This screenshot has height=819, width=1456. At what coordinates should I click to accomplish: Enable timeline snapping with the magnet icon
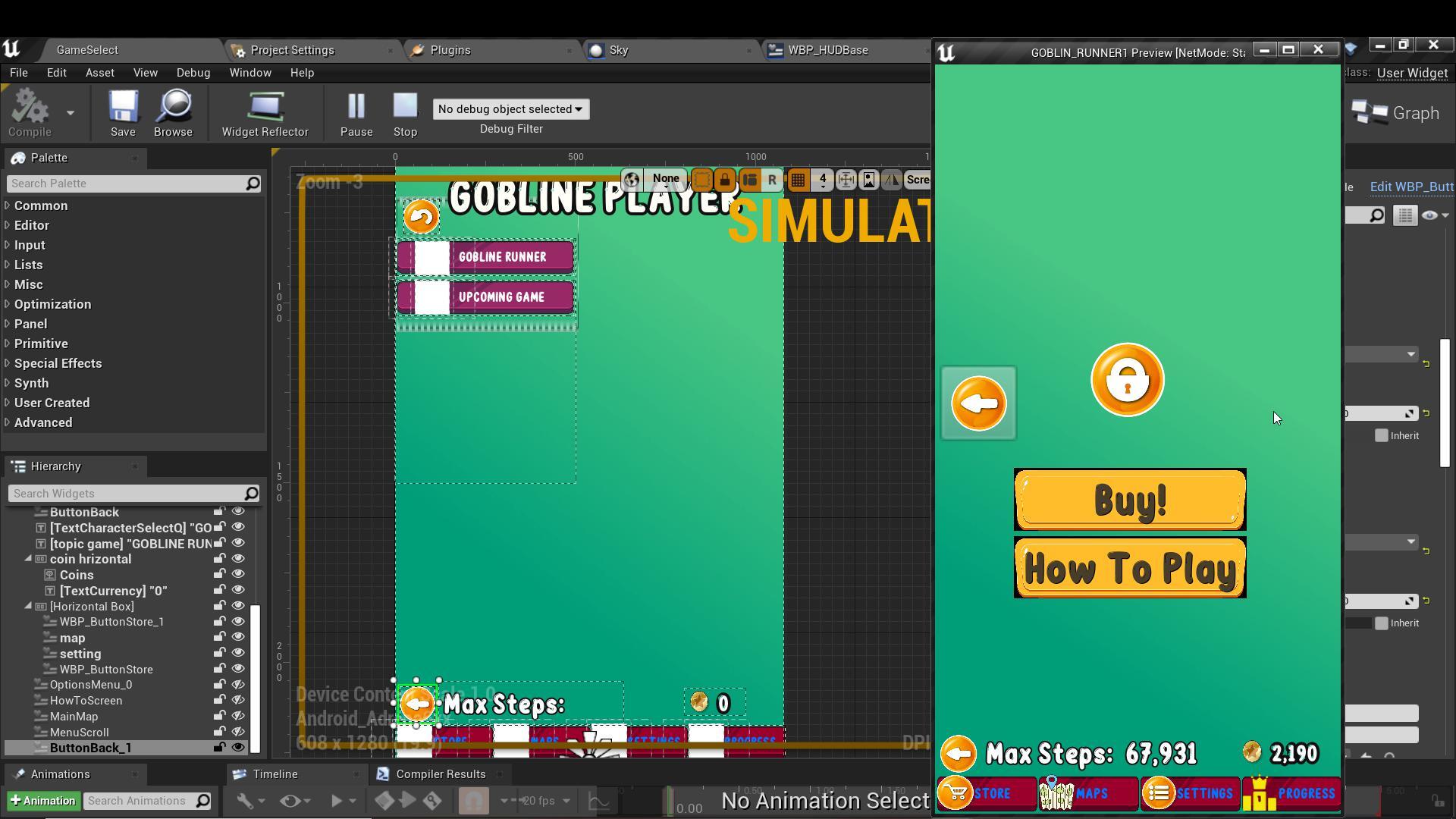click(x=474, y=801)
